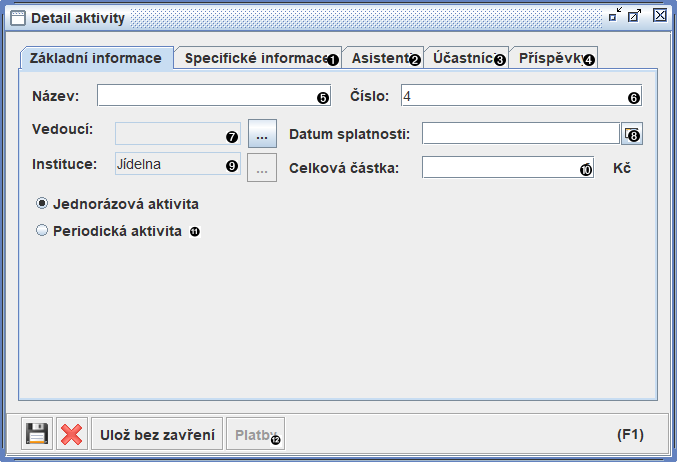
Task: Select Jednorázová aktivita radio button
Action: click(x=42, y=203)
